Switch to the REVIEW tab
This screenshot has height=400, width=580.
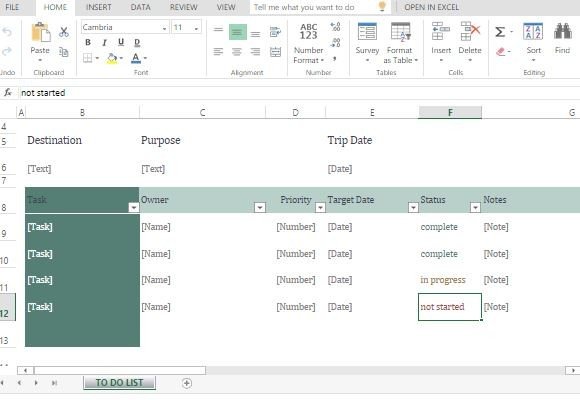coord(183,7)
